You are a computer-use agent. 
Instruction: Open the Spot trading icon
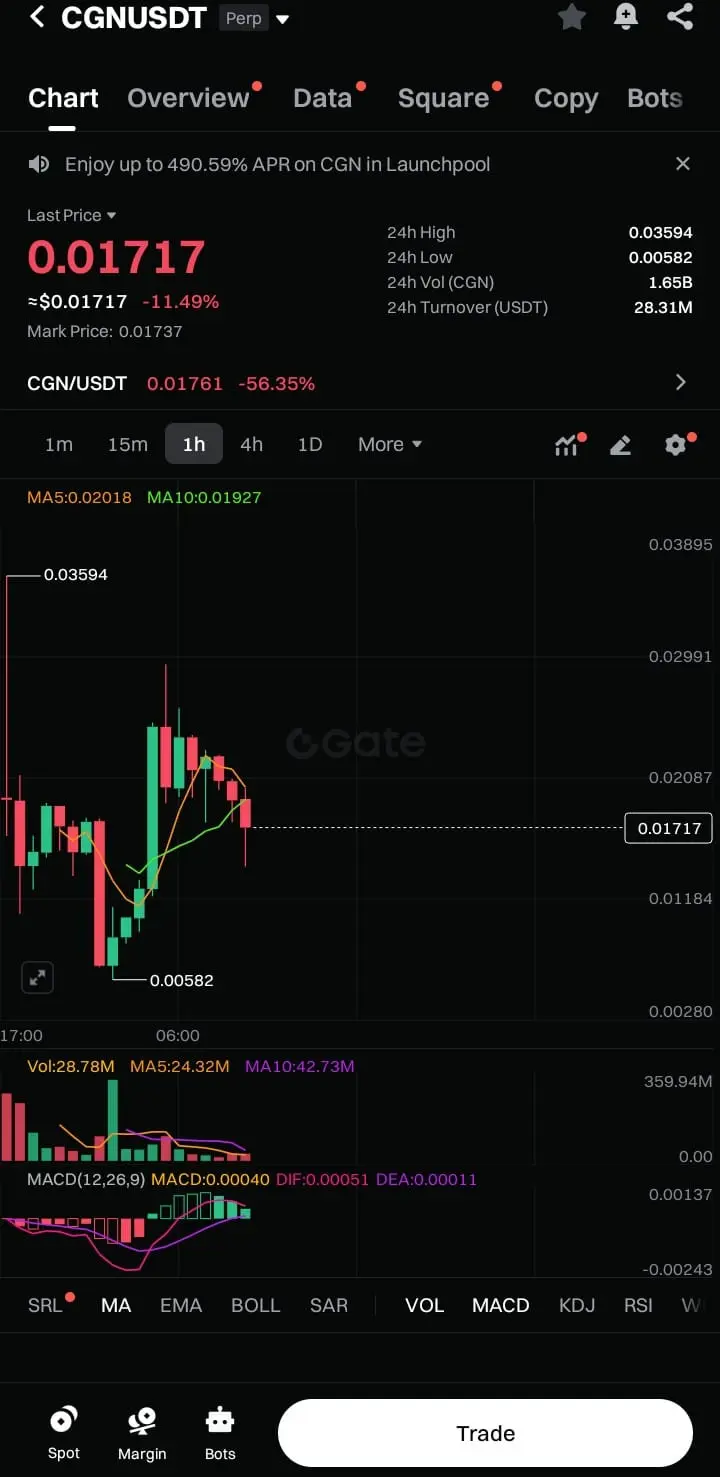tap(64, 1433)
